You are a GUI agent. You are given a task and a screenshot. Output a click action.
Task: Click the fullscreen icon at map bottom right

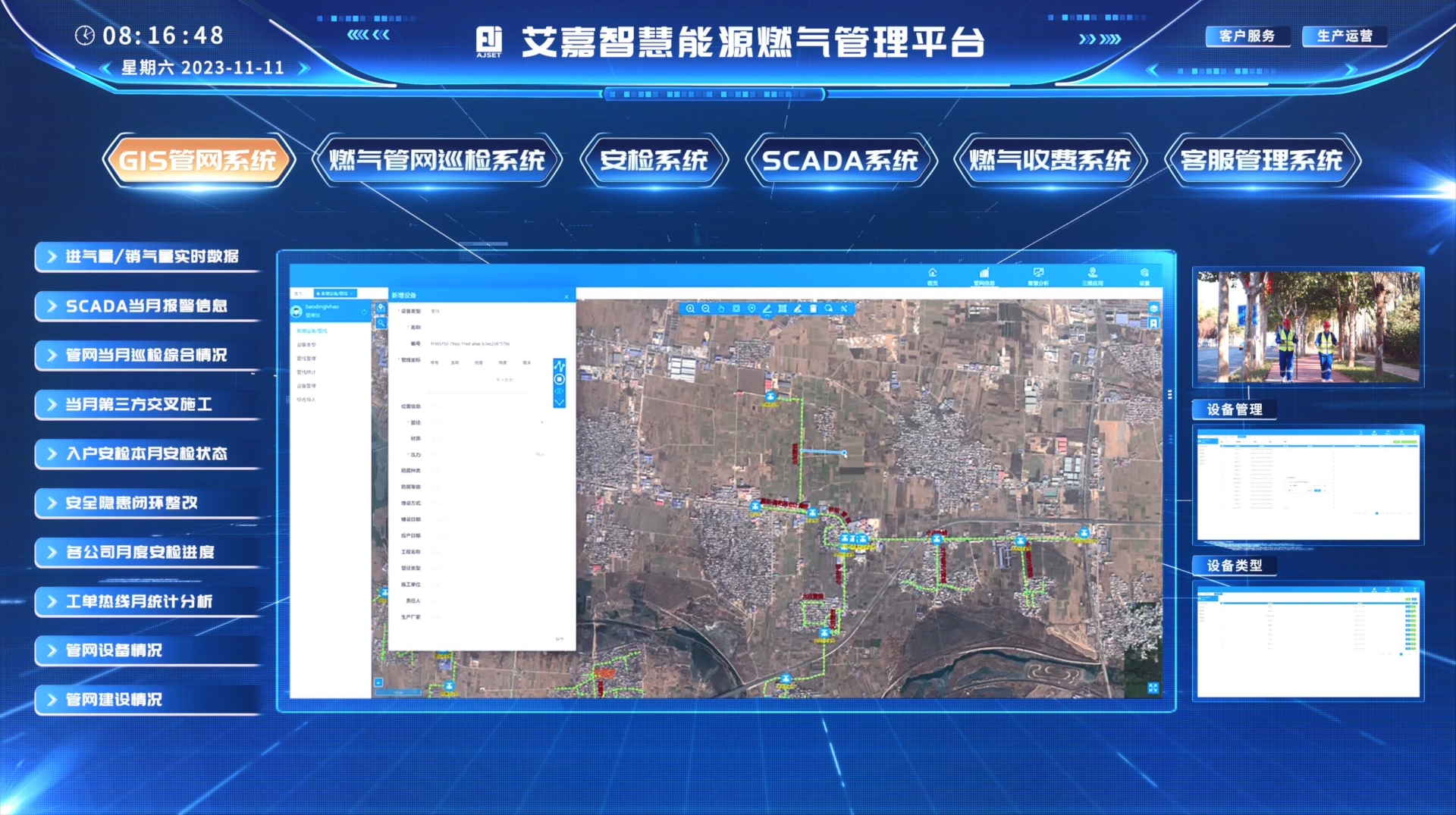click(x=1153, y=688)
